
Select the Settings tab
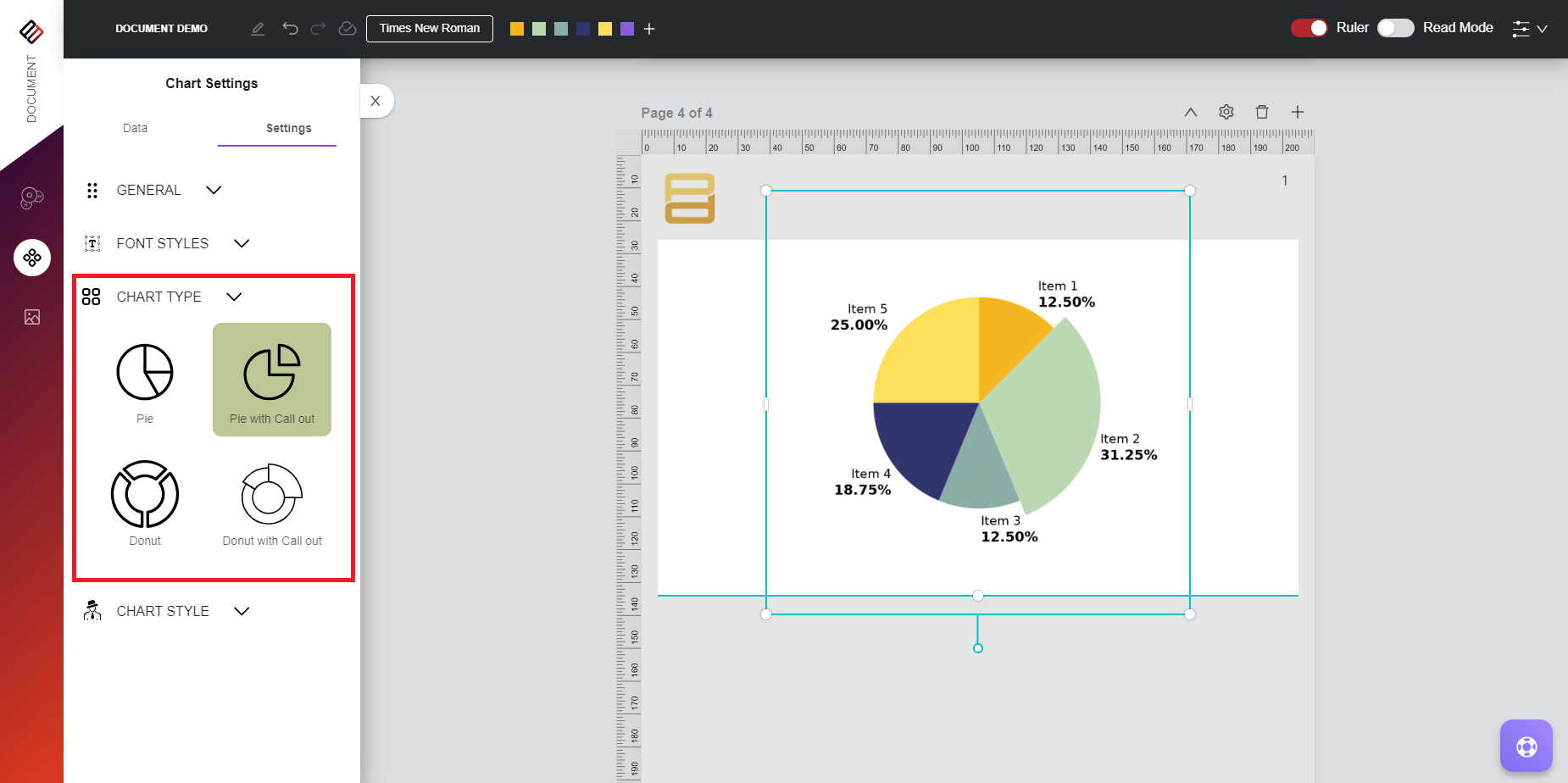pyautogui.click(x=288, y=128)
